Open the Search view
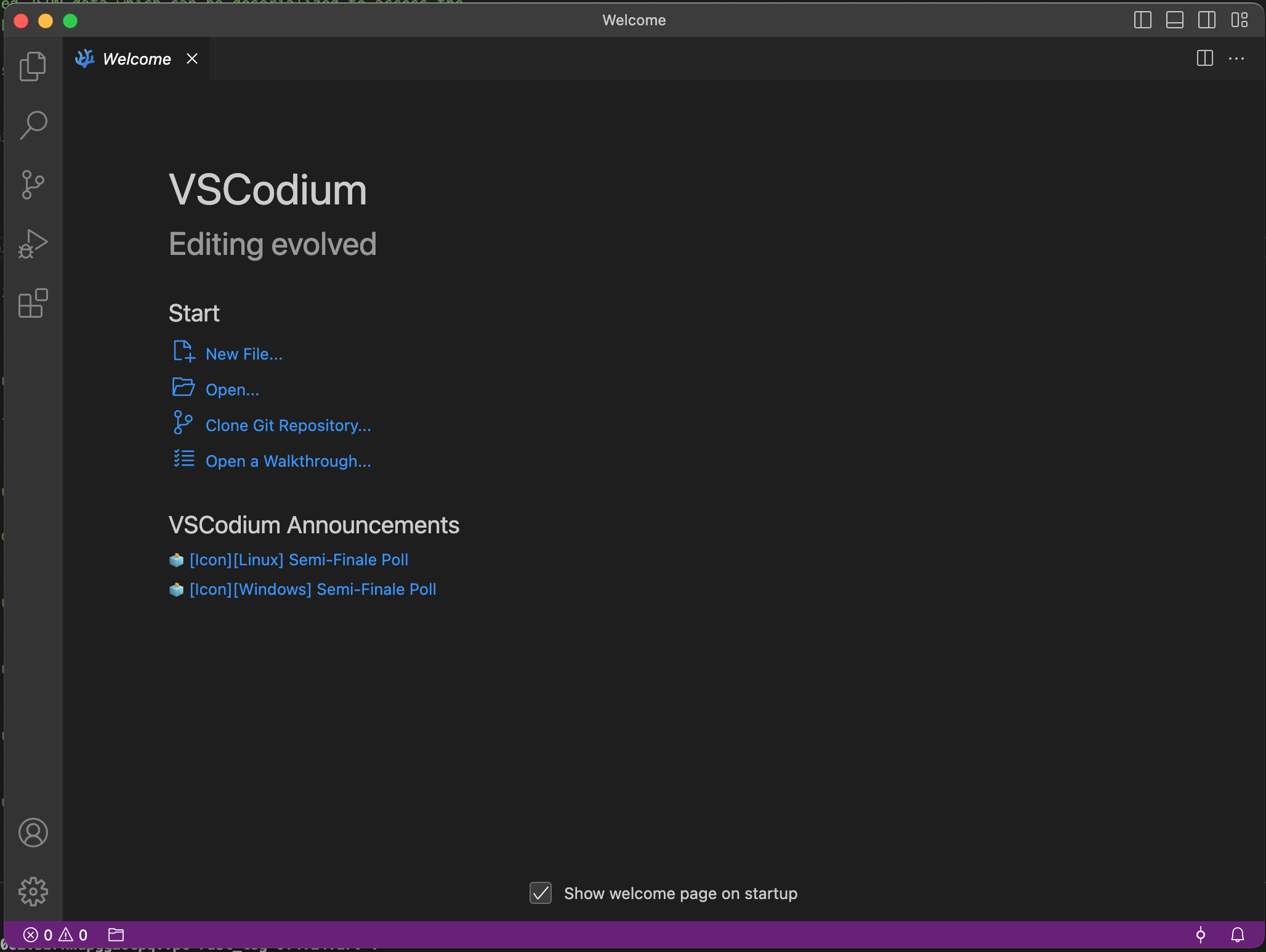1266x952 pixels. click(33, 125)
